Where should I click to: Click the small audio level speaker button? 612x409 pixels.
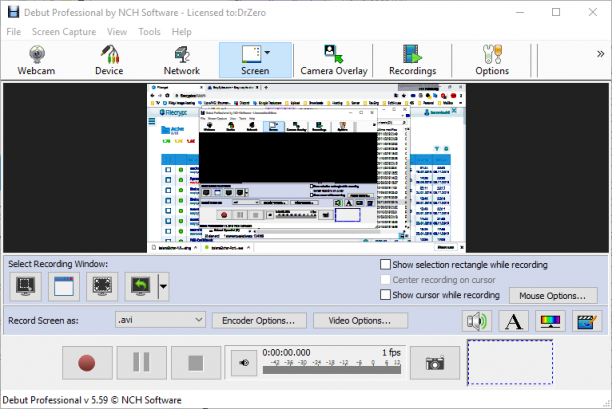[244, 363]
